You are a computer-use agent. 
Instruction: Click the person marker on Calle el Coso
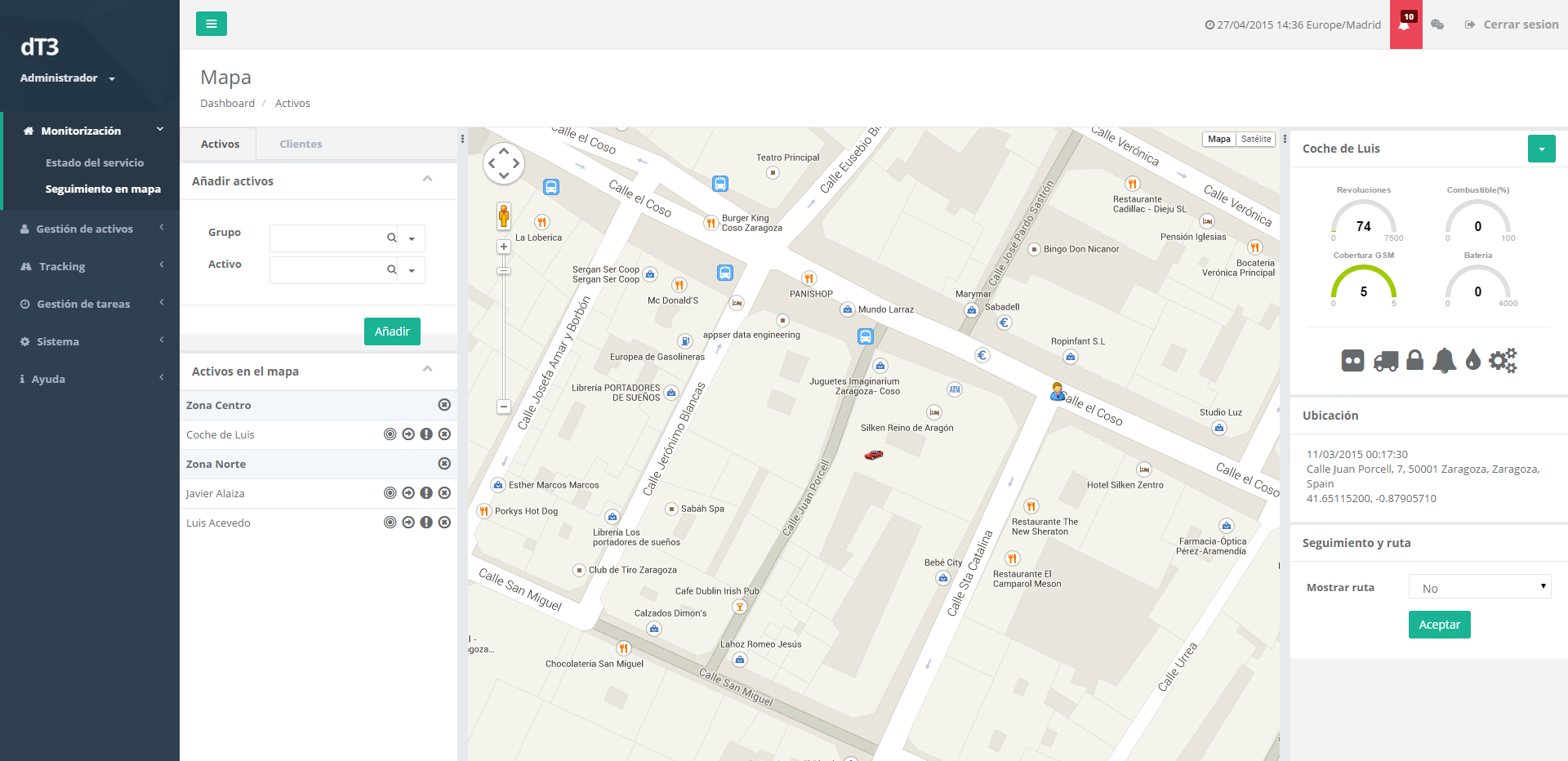pos(1058,392)
